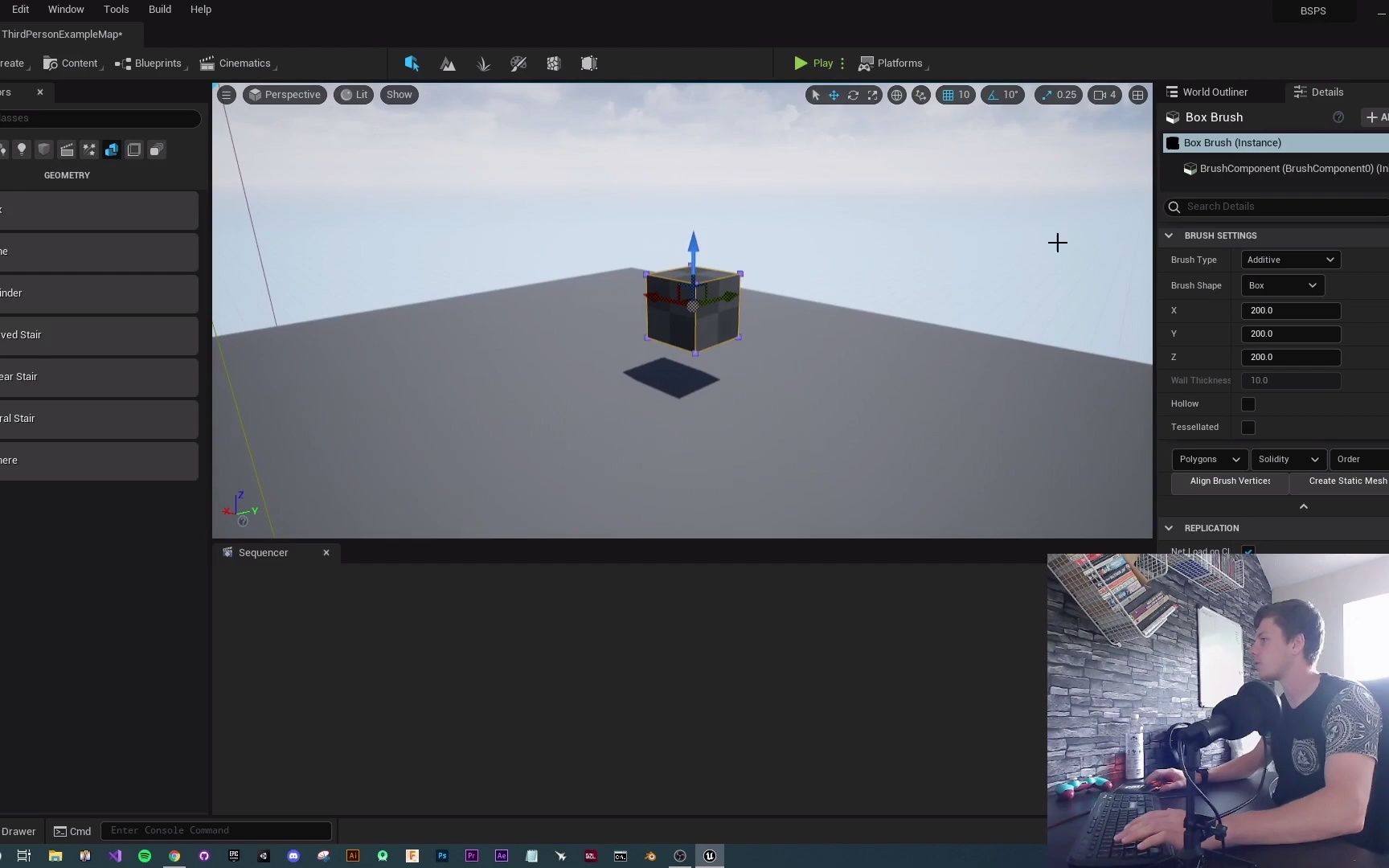The width and height of the screenshot is (1389, 868).
Task: Click the Enter Console Command field
Action: pyautogui.click(x=215, y=830)
